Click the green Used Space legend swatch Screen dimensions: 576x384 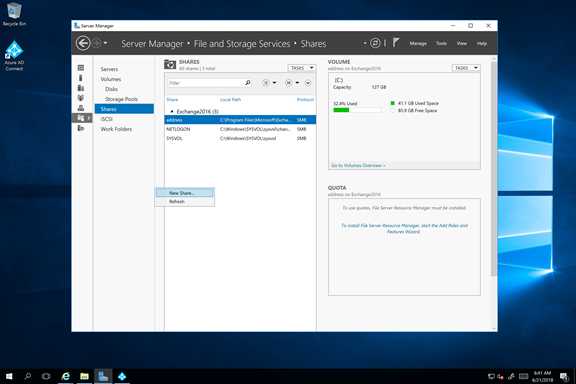click(x=392, y=103)
